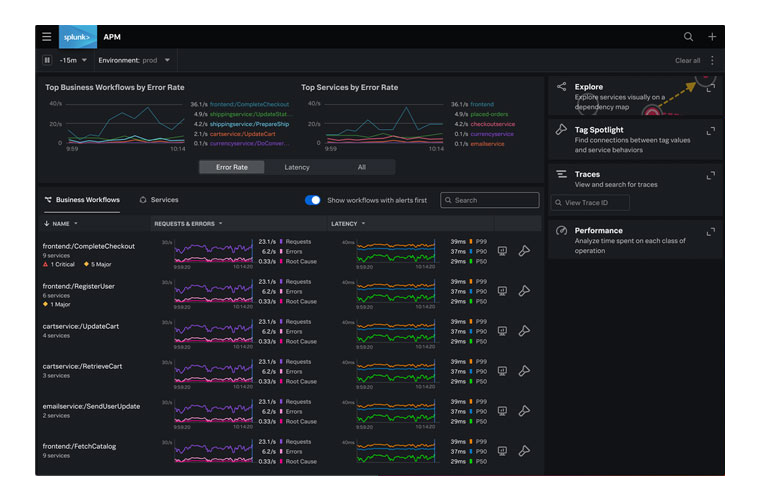This screenshot has height=500, width=760.
Task: Open Tag Spotlight icon for frontend:/CompleteCheckout row
Action: [x=524, y=251]
